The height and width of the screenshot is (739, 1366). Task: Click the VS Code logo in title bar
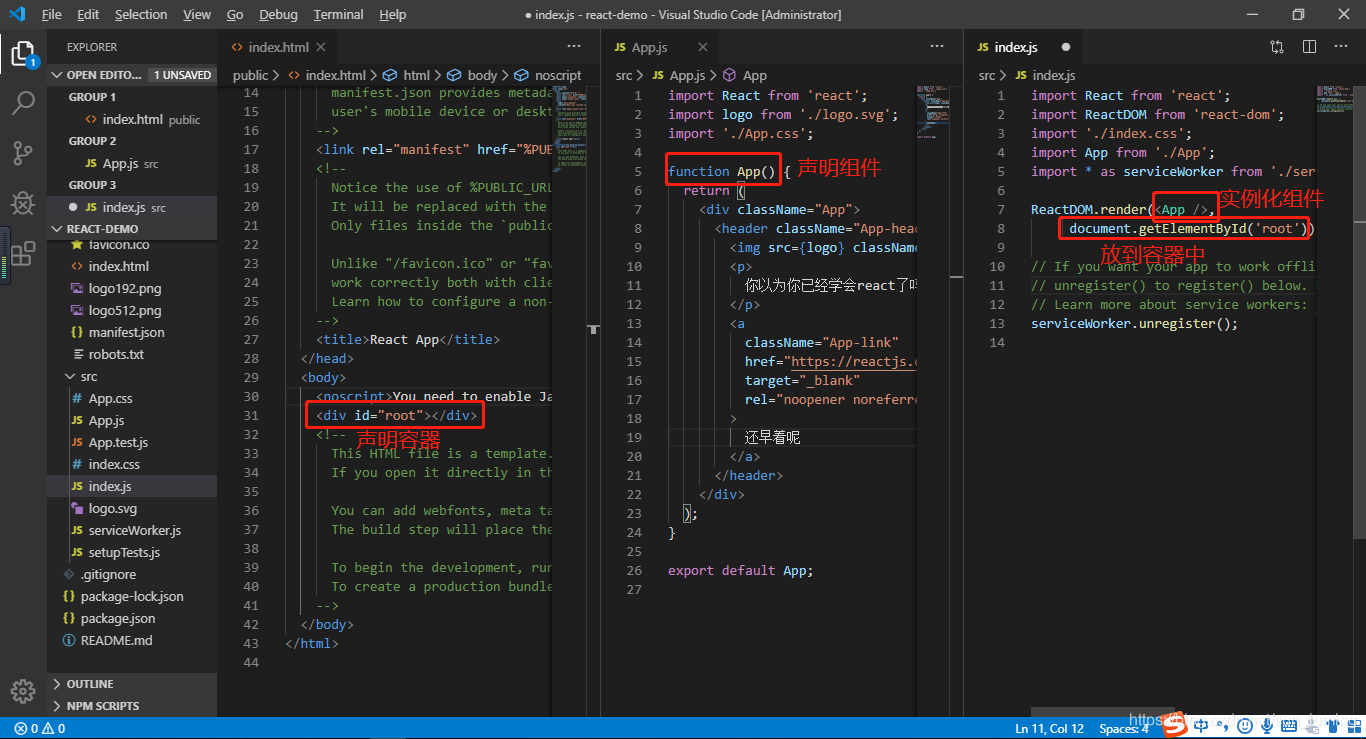click(x=16, y=14)
